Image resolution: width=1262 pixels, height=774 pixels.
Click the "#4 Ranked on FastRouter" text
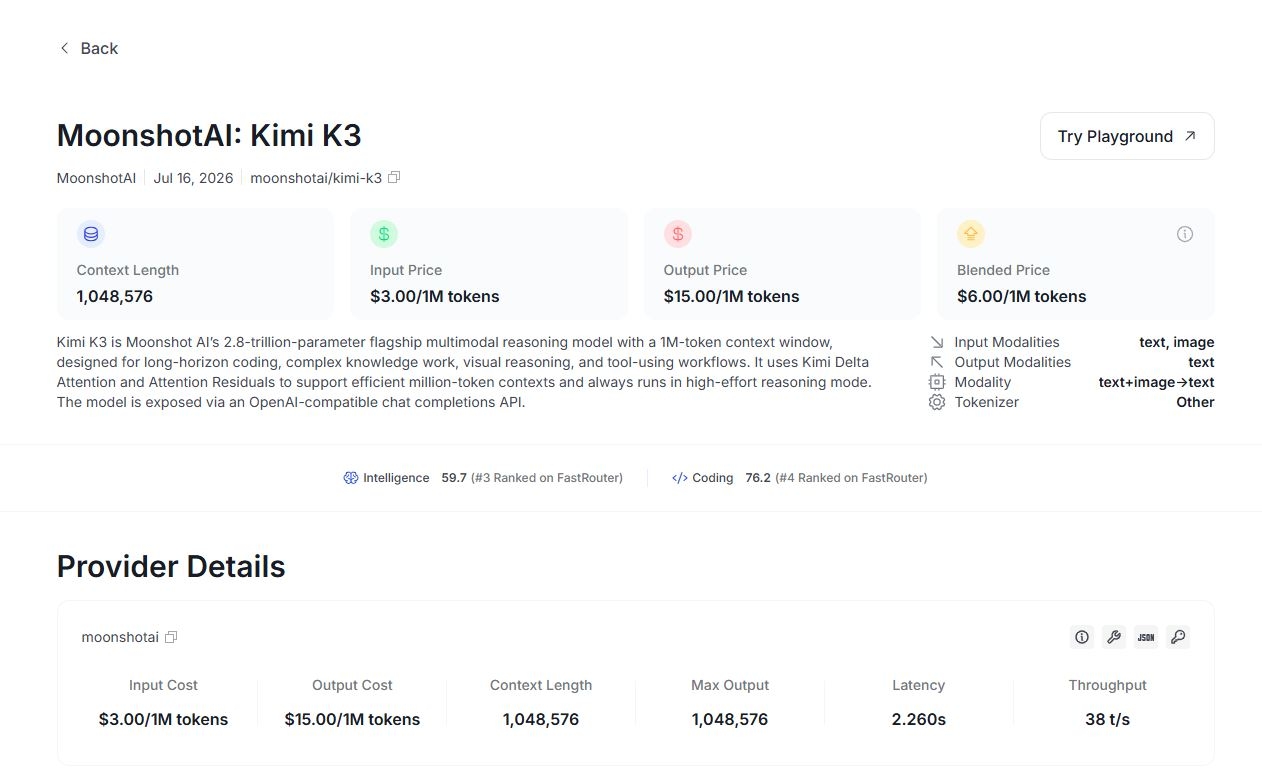pyautogui.click(x=851, y=478)
